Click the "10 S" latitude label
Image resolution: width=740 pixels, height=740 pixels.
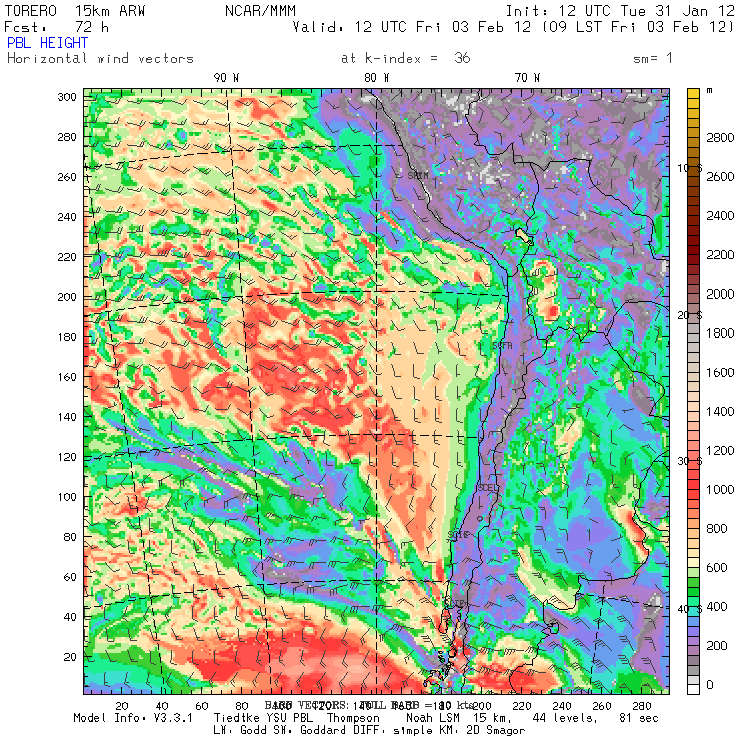pyautogui.click(x=690, y=168)
